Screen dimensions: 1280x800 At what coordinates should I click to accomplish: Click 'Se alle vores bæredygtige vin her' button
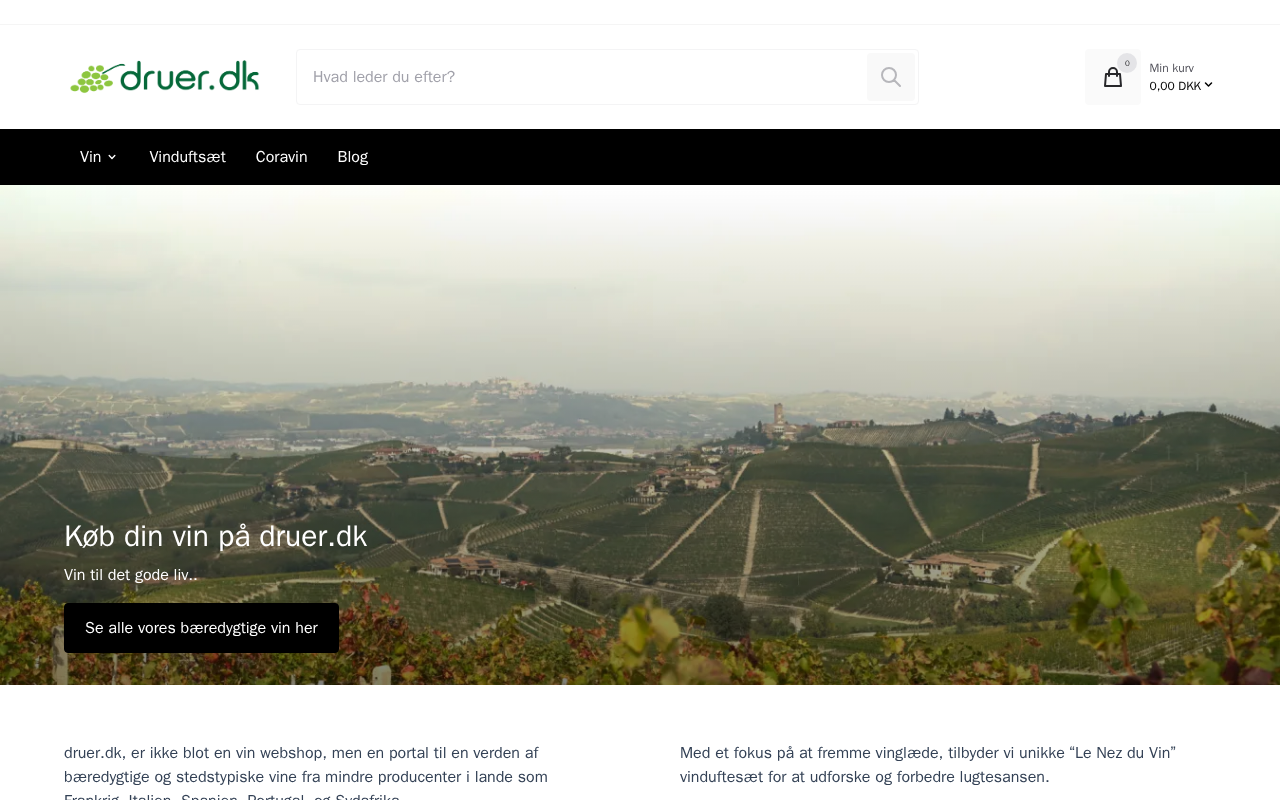[x=201, y=628]
